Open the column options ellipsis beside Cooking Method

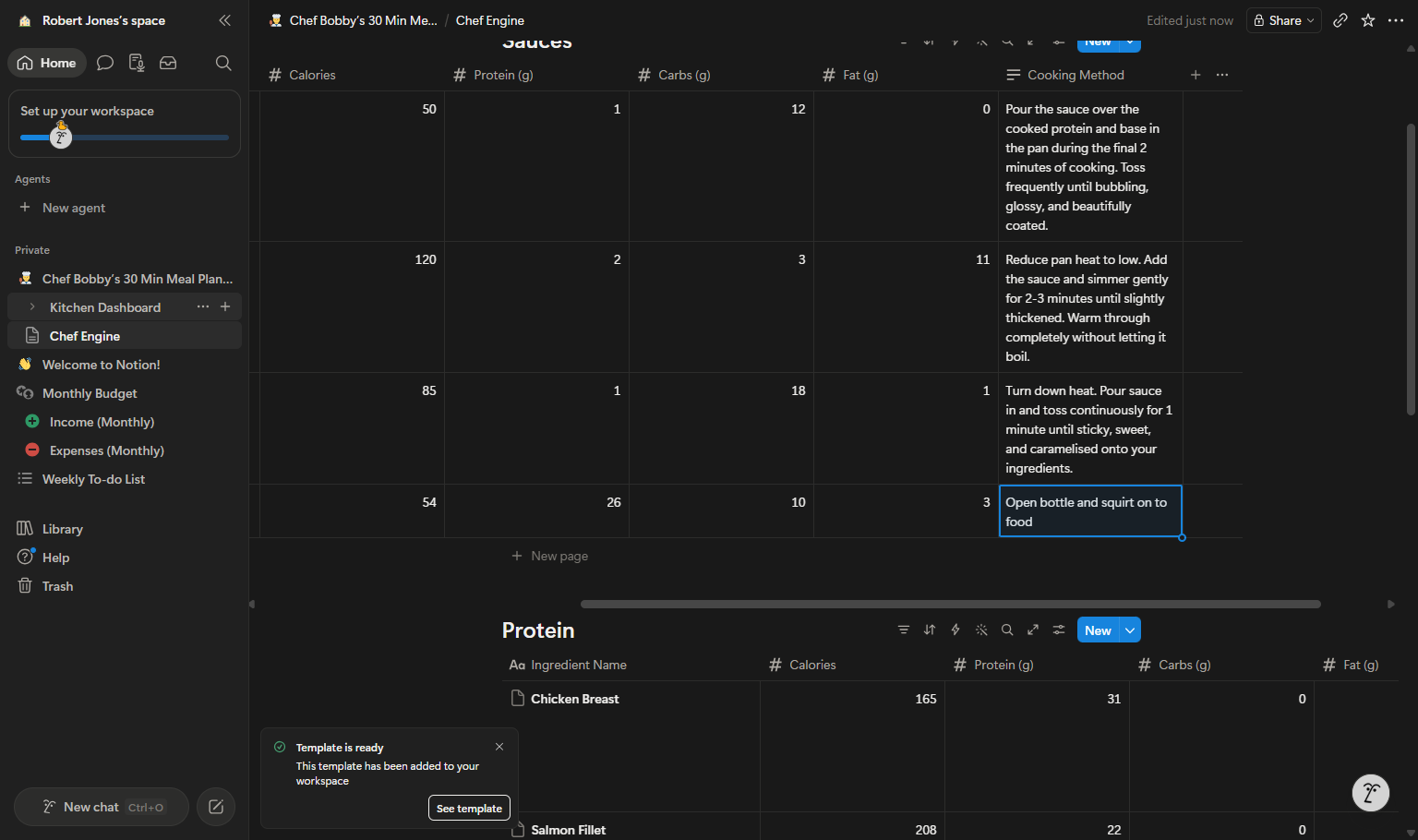tap(1222, 75)
